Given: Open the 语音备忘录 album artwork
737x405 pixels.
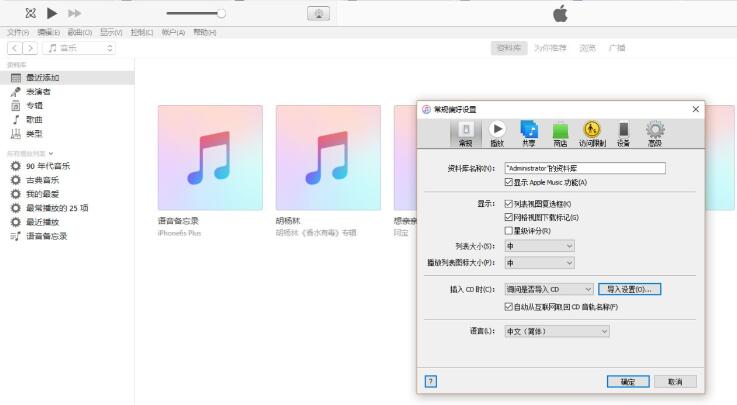Looking at the screenshot, I should (x=210, y=157).
